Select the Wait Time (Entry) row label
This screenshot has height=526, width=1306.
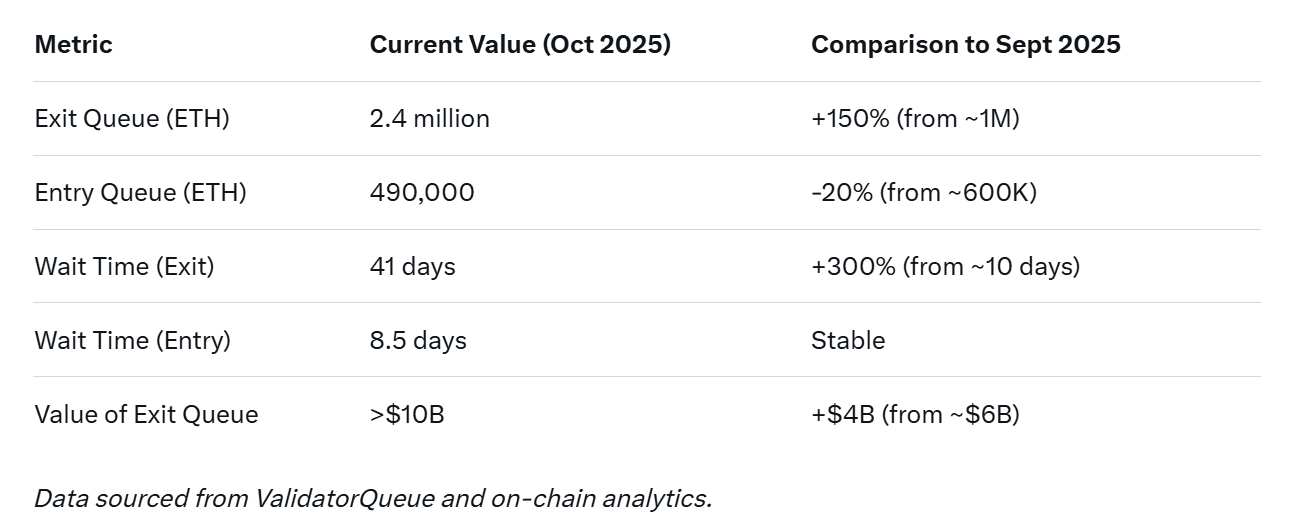pyautogui.click(x=132, y=341)
